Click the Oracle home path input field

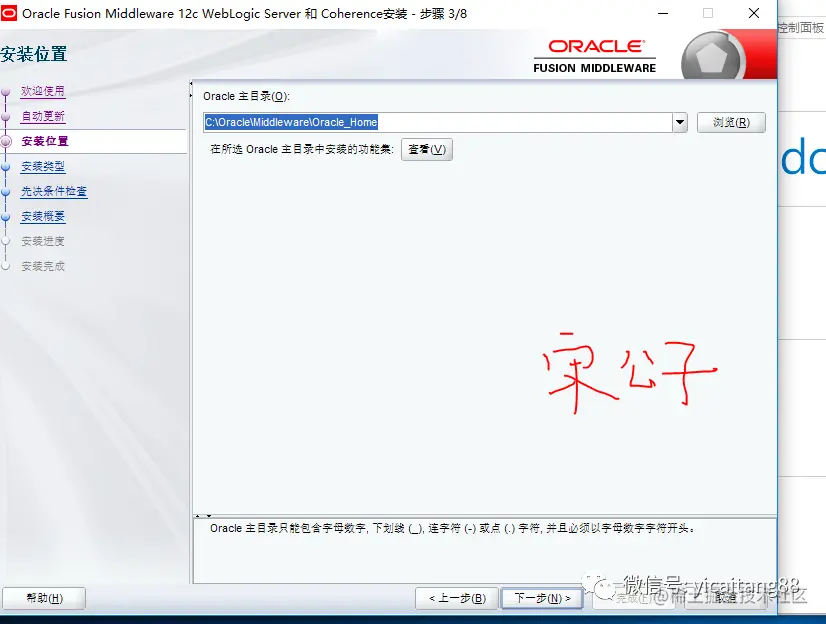point(437,122)
